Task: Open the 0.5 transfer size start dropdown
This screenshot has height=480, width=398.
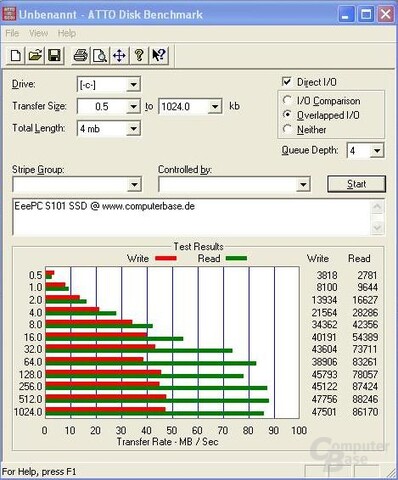Action: (x=133, y=107)
